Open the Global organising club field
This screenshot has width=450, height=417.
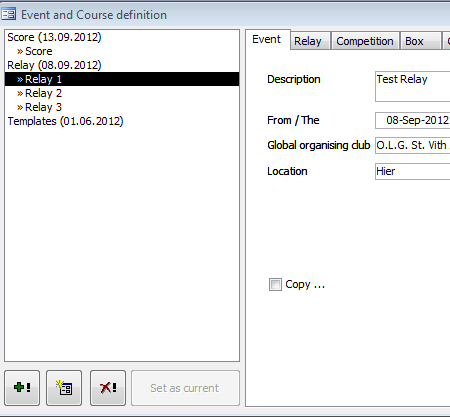pos(413,145)
